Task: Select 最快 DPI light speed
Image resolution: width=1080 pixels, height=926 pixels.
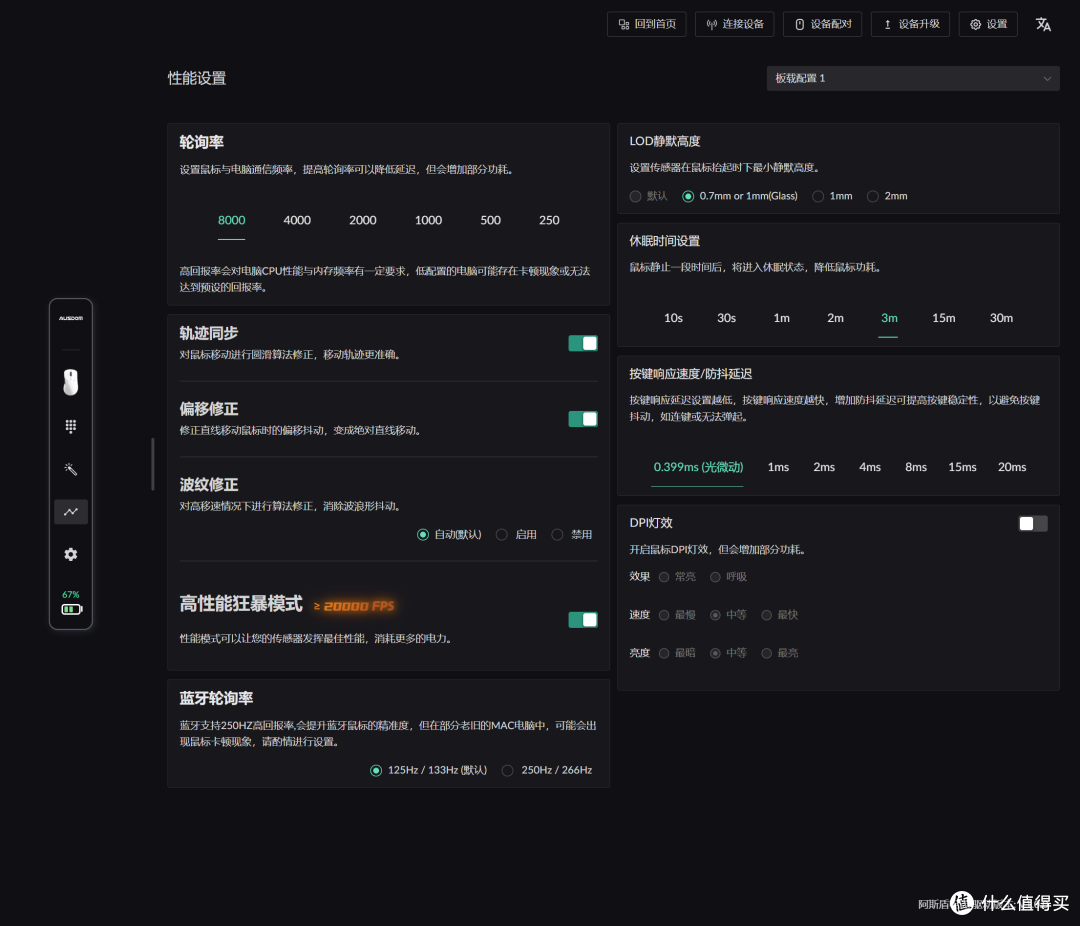Action: [780, 615]
